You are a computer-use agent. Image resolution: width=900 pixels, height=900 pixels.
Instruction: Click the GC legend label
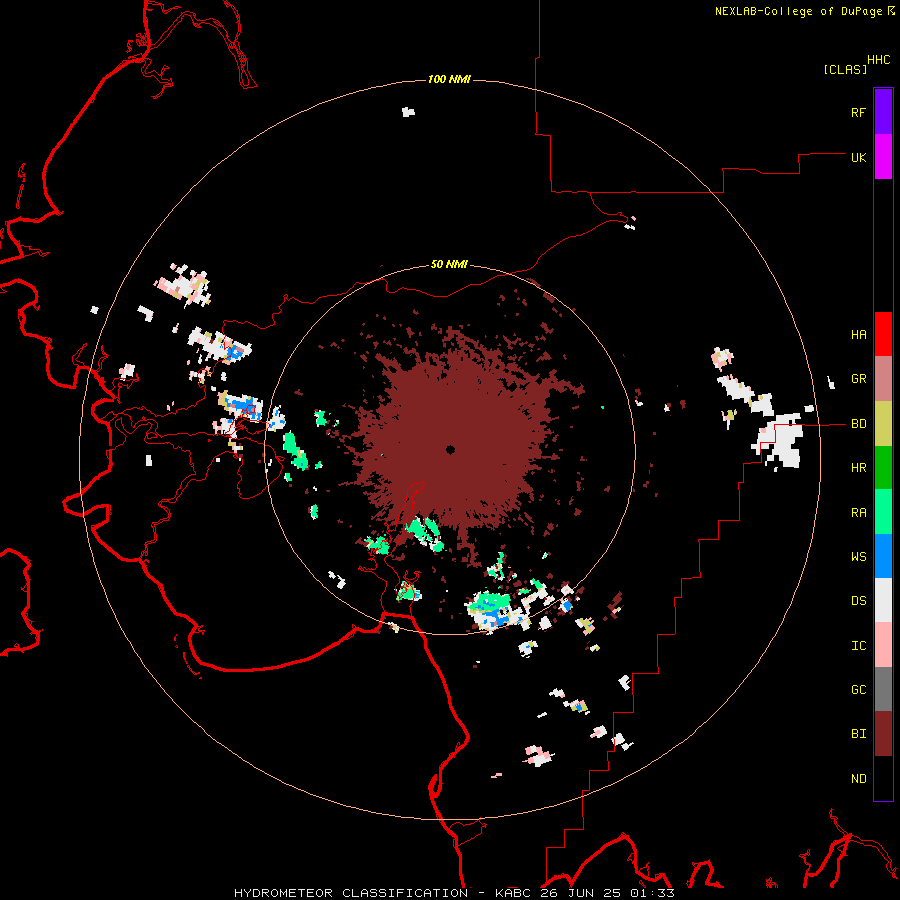click(858, 690)
